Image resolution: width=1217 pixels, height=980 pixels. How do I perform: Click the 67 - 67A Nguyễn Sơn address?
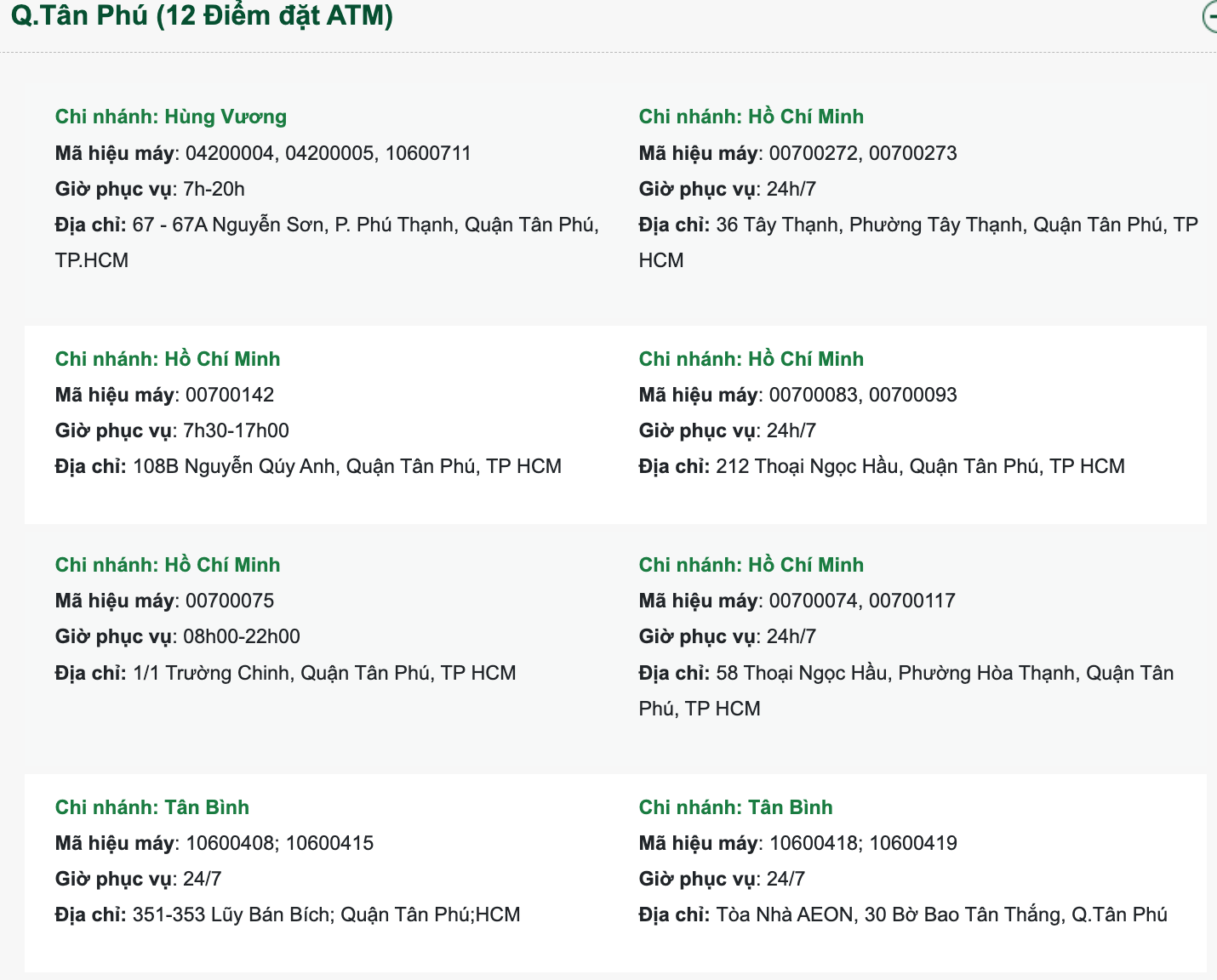click(364, 225)
